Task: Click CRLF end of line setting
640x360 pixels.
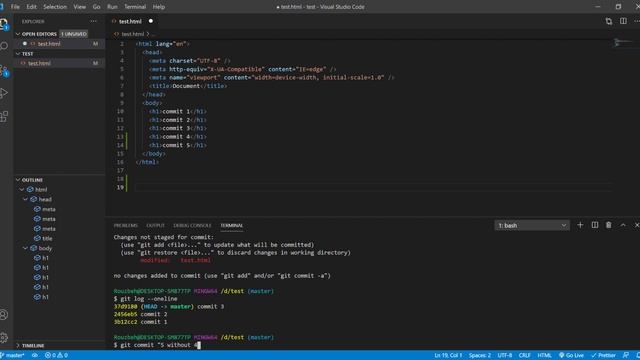Action: tap(524, 356)
